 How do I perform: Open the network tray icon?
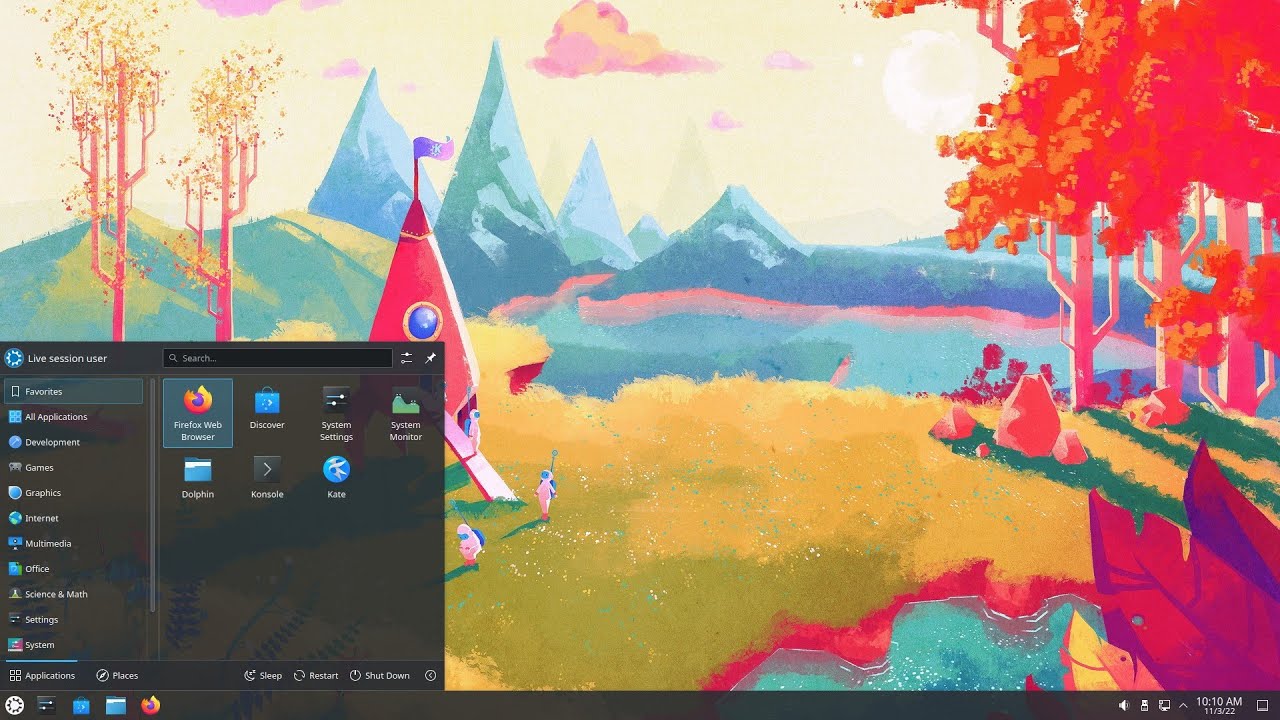pos(1164,705)
